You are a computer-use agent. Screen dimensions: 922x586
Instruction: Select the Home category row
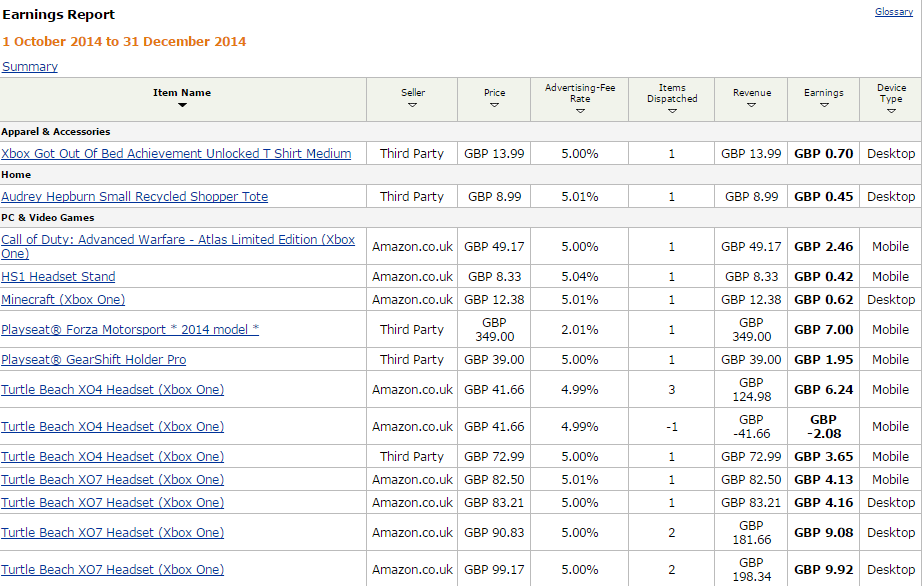tap(460, 175)
